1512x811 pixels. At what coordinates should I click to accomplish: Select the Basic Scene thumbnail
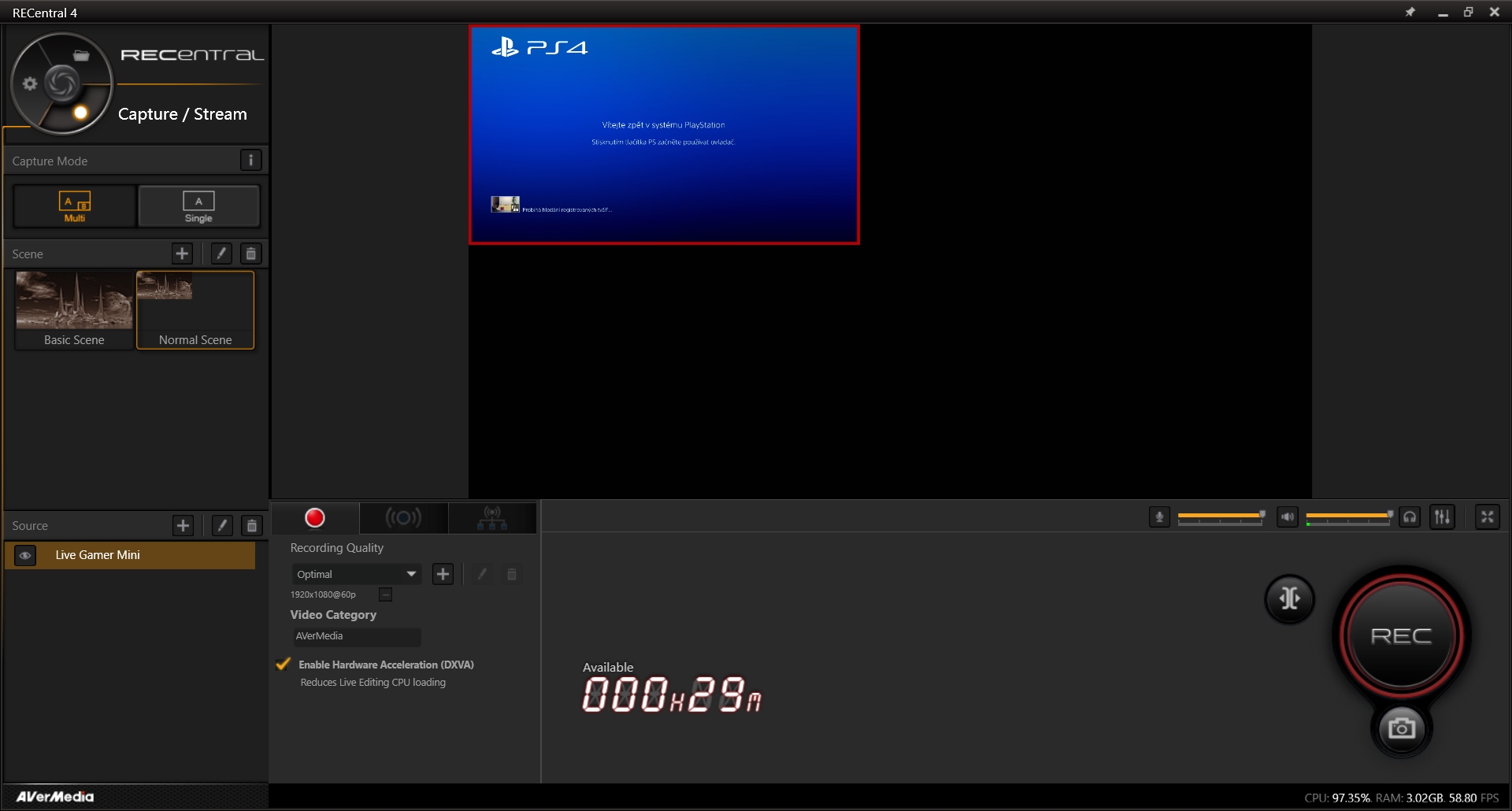[74, 309]
